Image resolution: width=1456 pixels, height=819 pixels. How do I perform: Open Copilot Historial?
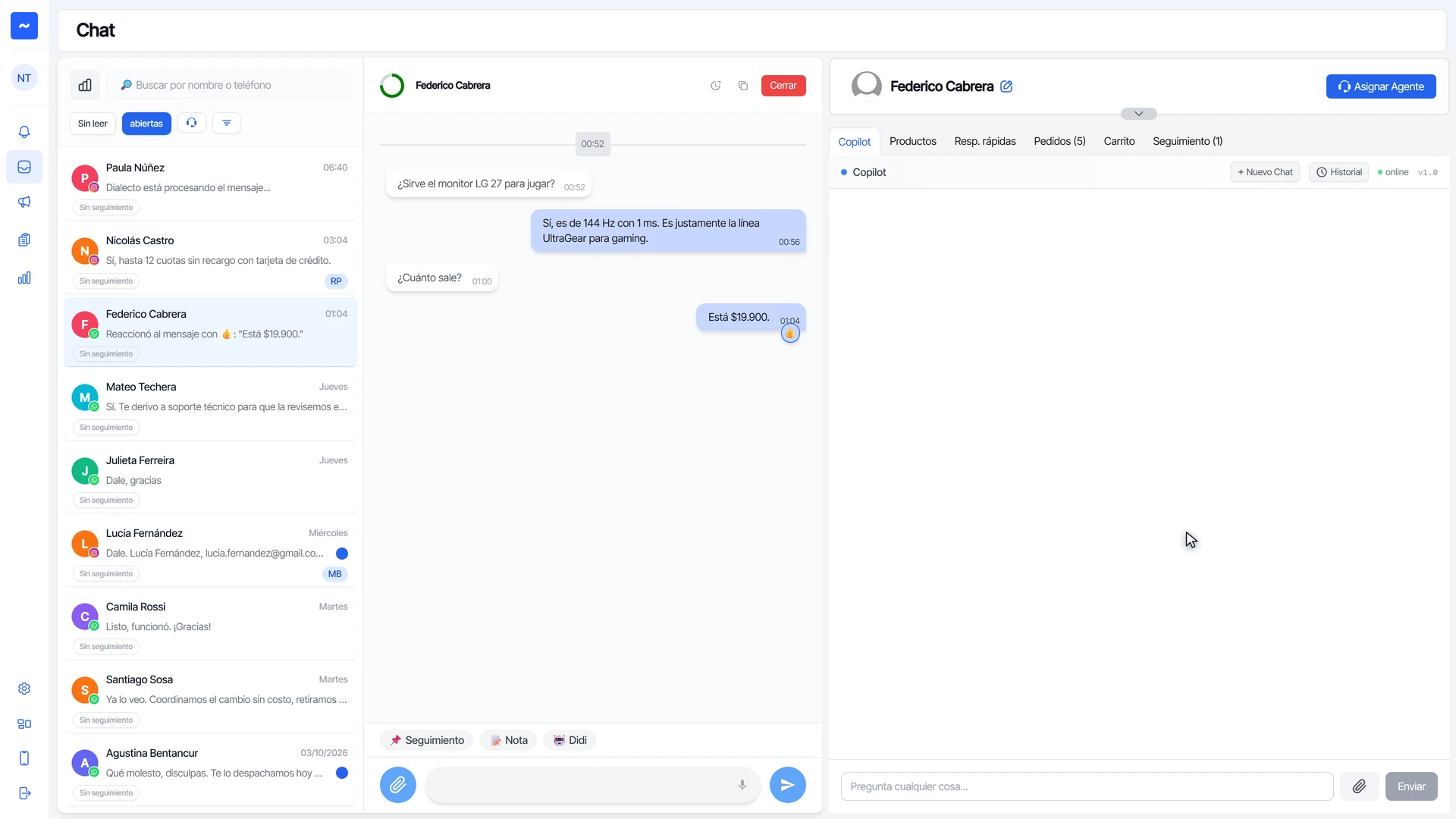(x=1339, y=172)
